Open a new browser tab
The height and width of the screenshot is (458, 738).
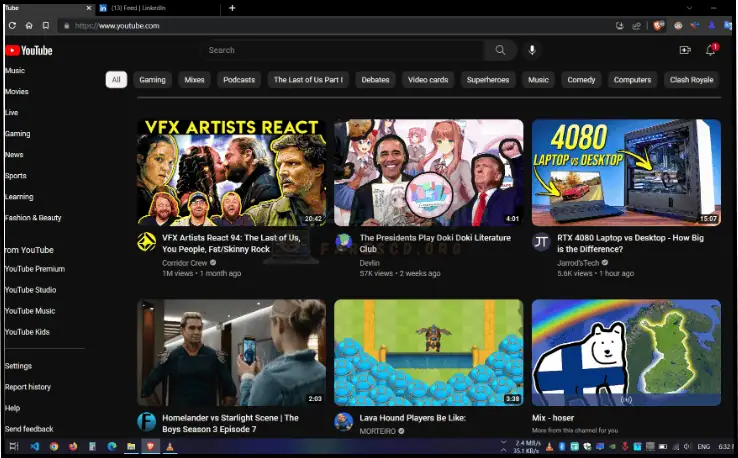point(232,8)
